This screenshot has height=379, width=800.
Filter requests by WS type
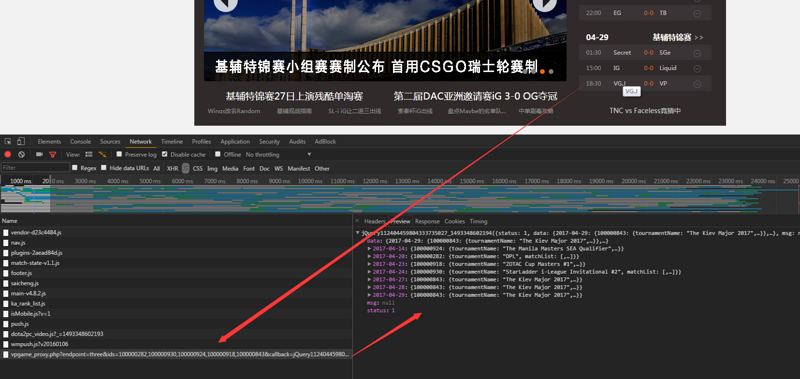[x=279, y=168]
